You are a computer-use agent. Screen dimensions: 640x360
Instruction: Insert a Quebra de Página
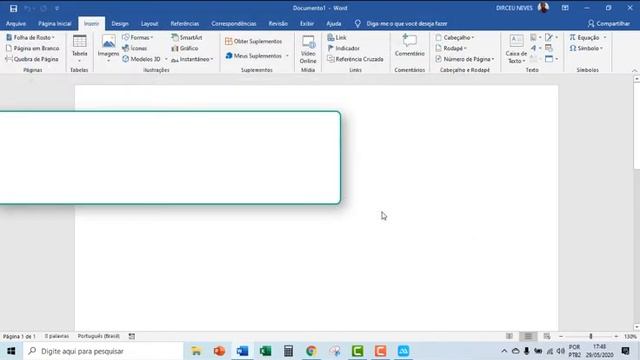pos(32,59)
